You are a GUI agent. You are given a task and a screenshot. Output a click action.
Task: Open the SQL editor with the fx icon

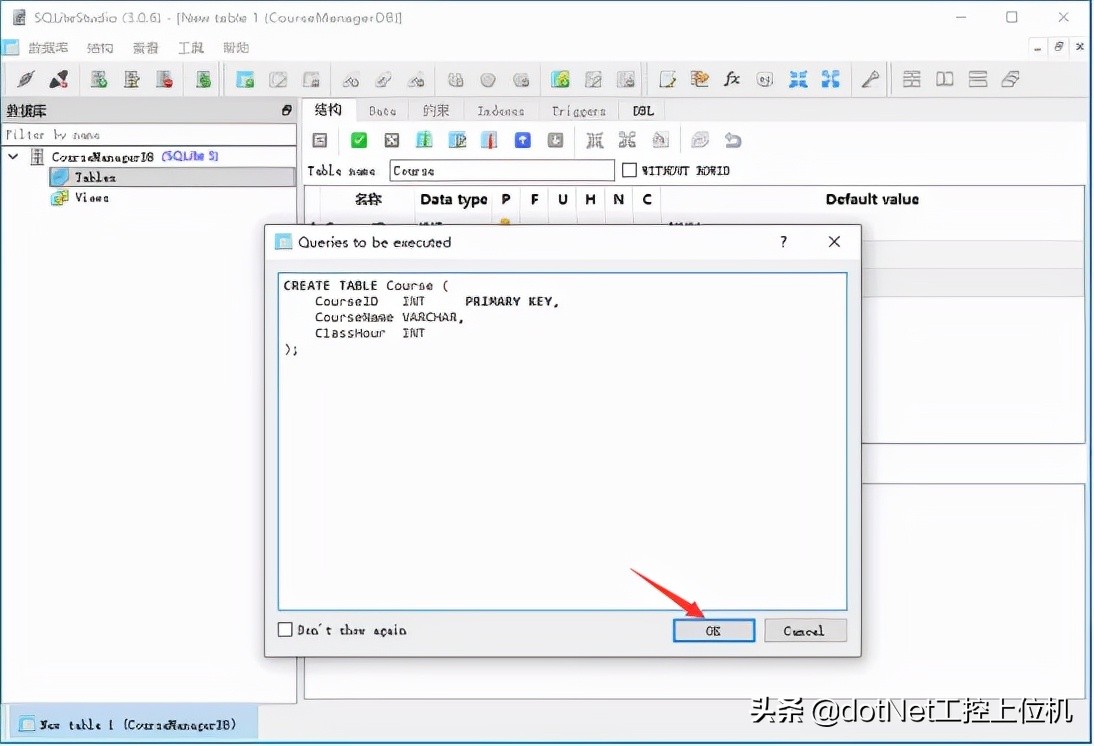point(731,79)
